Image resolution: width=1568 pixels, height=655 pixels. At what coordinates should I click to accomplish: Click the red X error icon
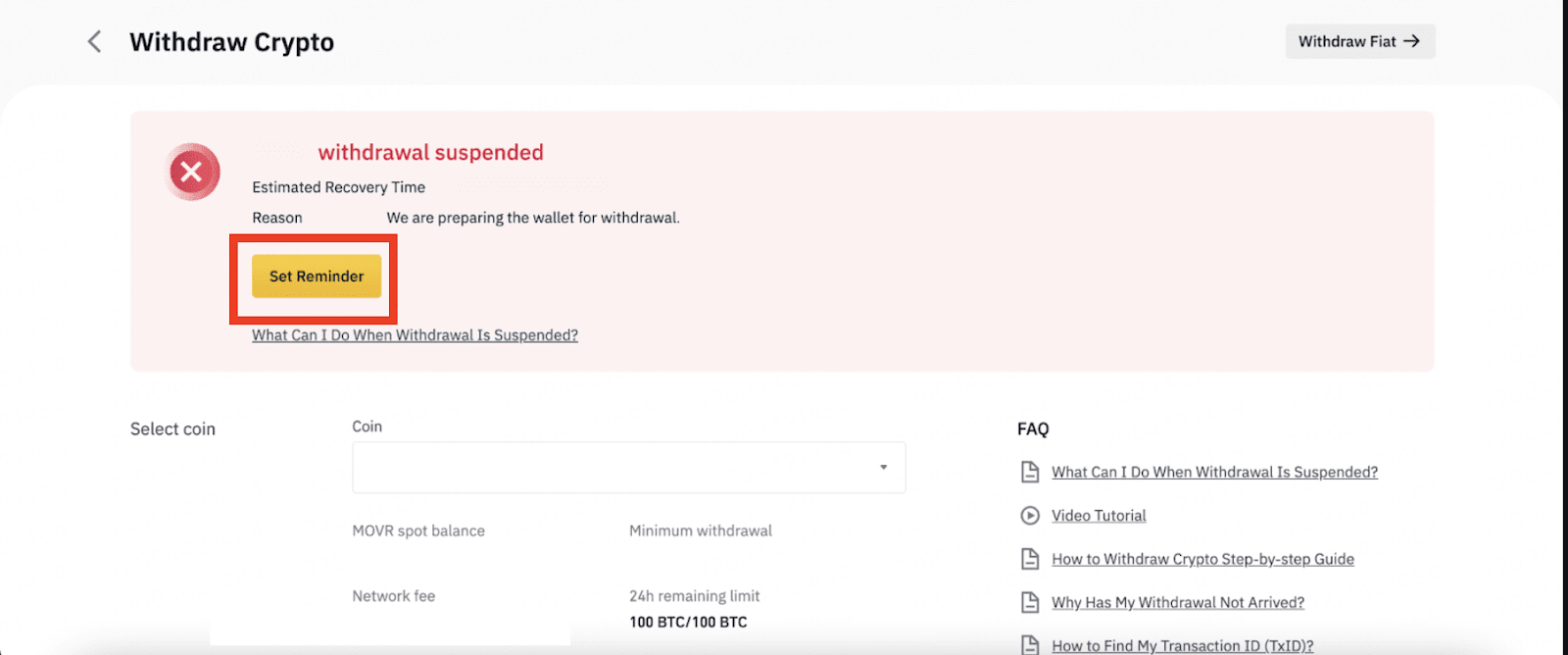click(x=192, y=173)
